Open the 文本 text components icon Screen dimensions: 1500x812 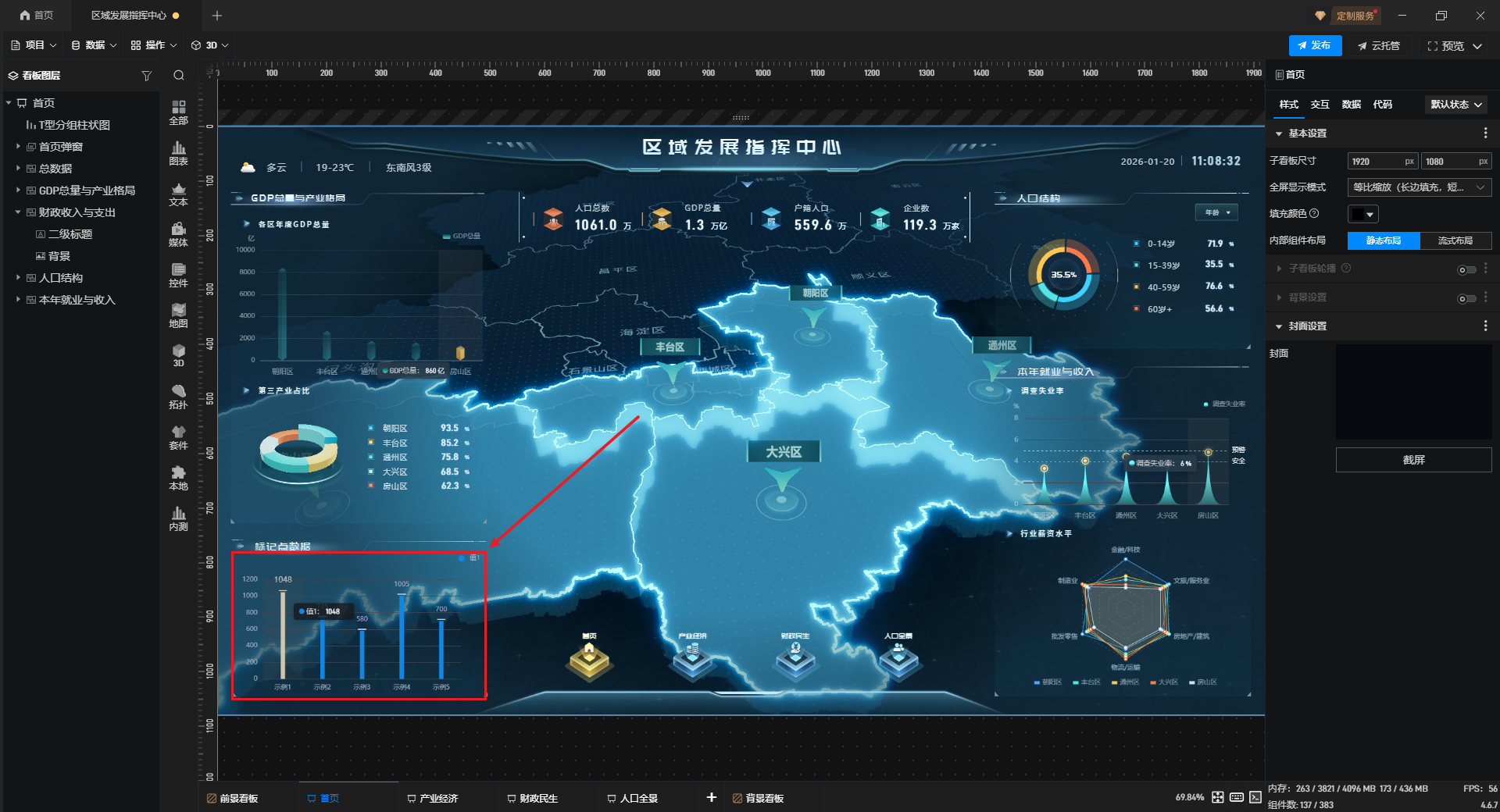point(178,193)
